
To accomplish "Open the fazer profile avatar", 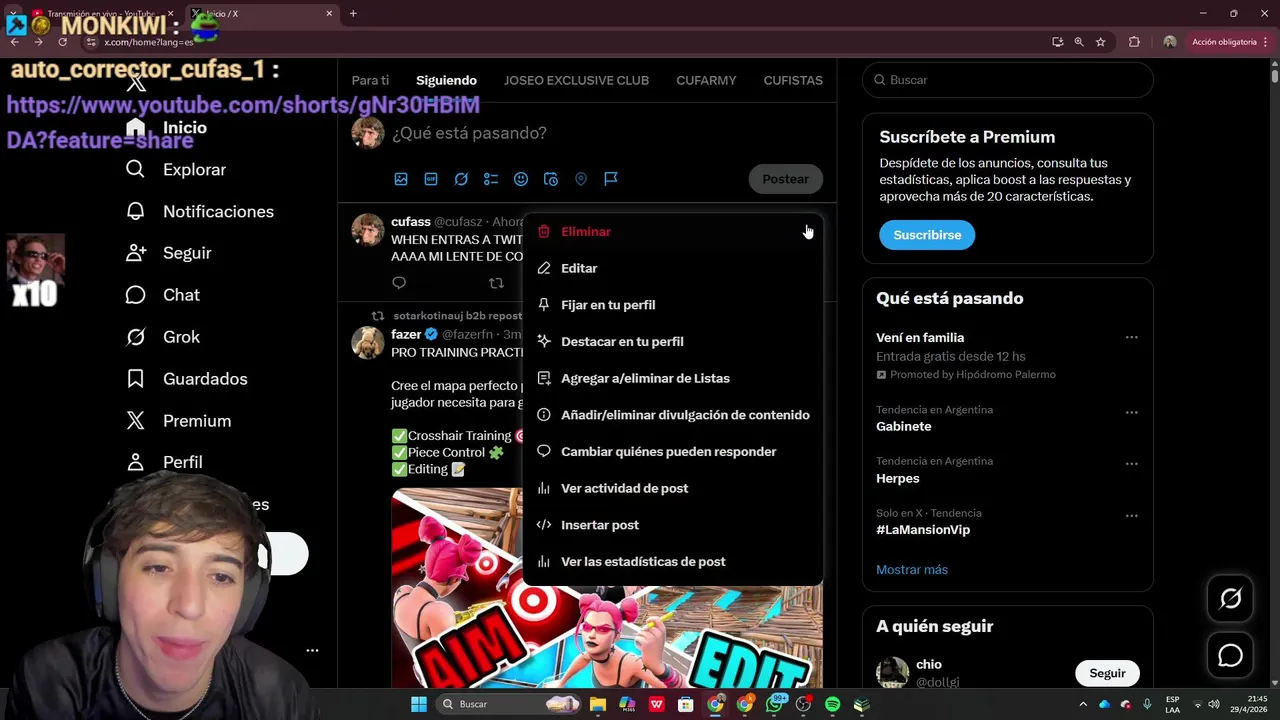I will pos(368,342).
